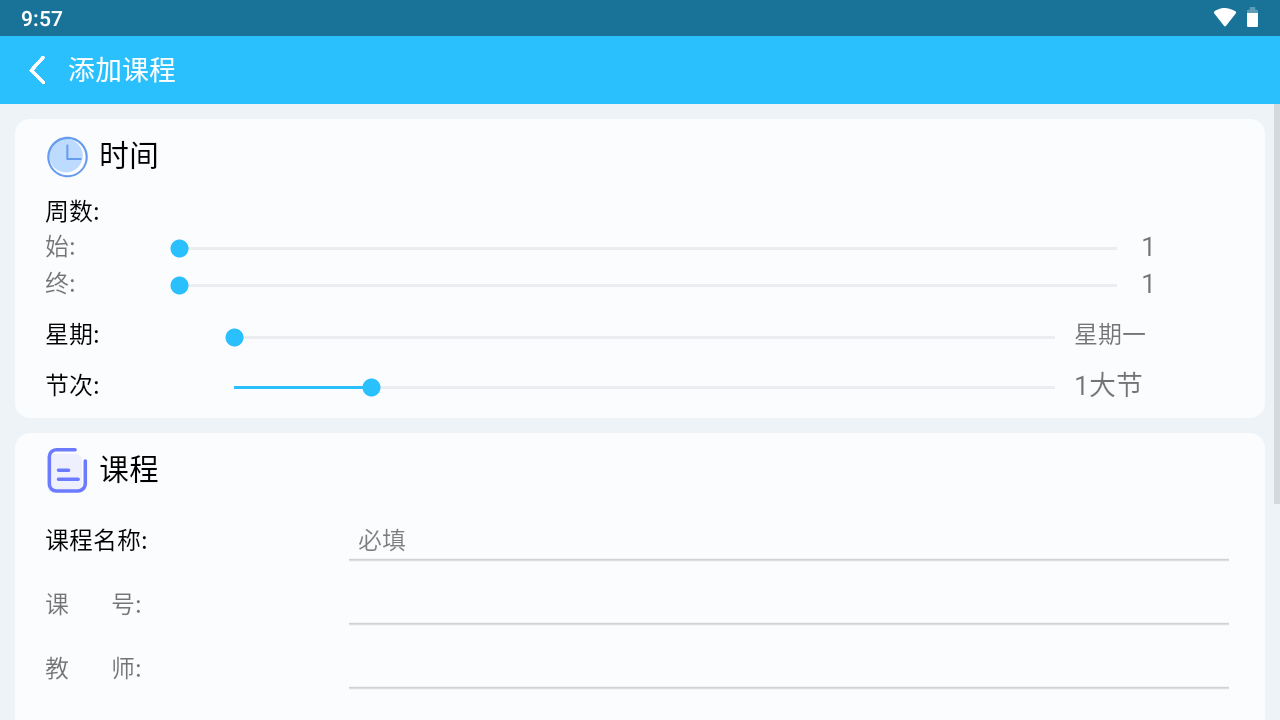Click the 始 start week slider handle

pyautogui.click(x=180, y=248)
